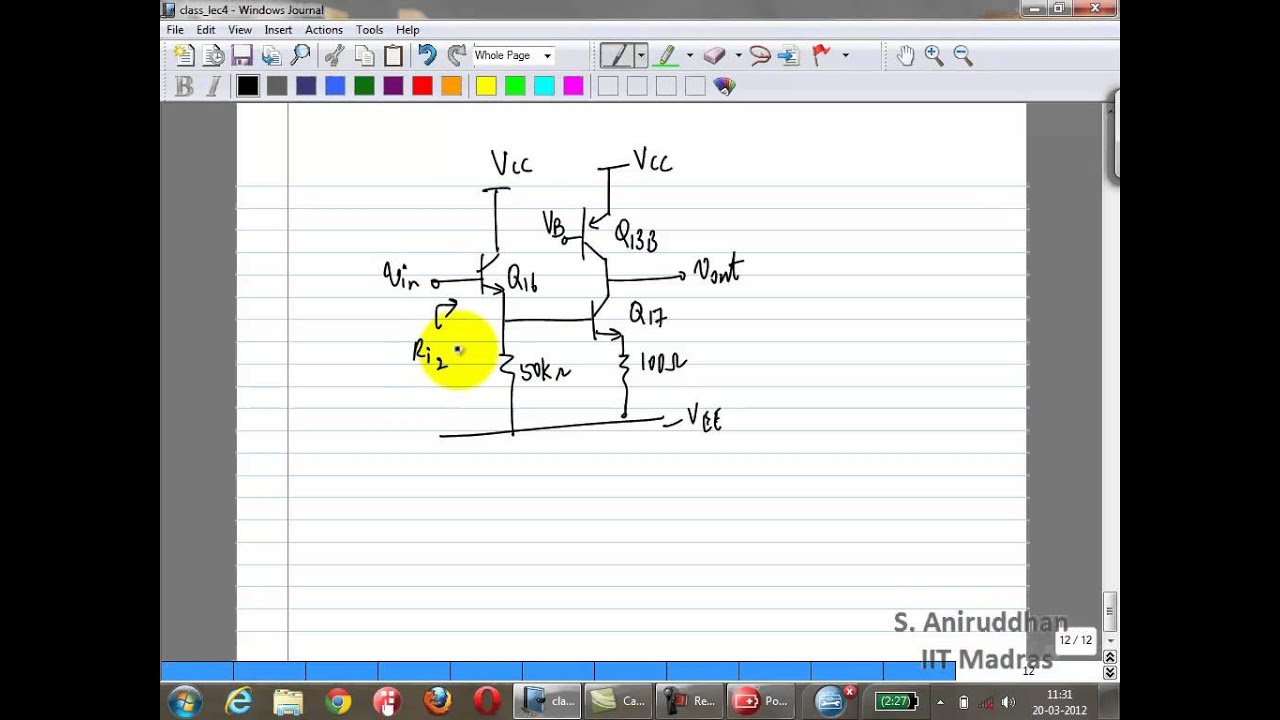This screenshot has height=720, width=1280.
Task: Click the 12 / 12 page indicator
Action: point(1076,640)
